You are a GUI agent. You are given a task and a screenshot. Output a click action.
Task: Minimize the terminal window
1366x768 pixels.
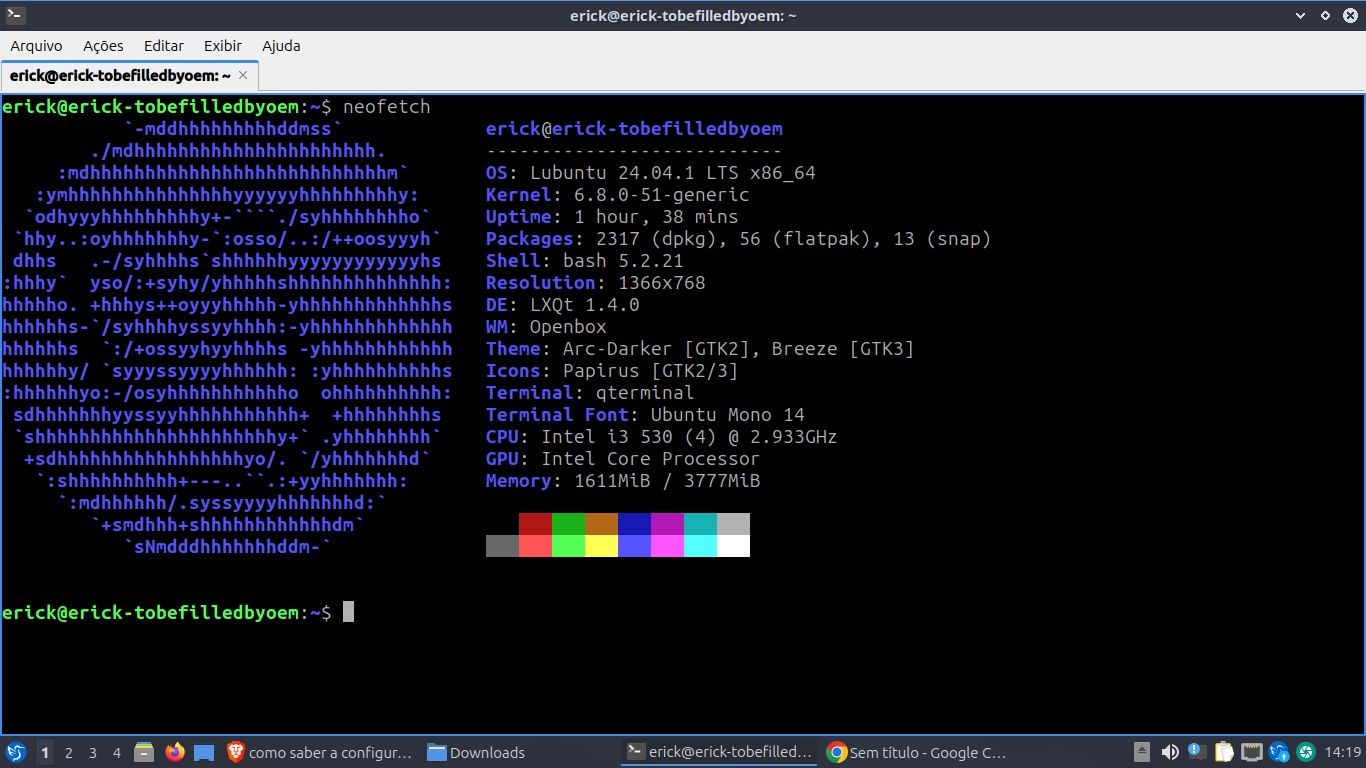tap(1301, 15)
